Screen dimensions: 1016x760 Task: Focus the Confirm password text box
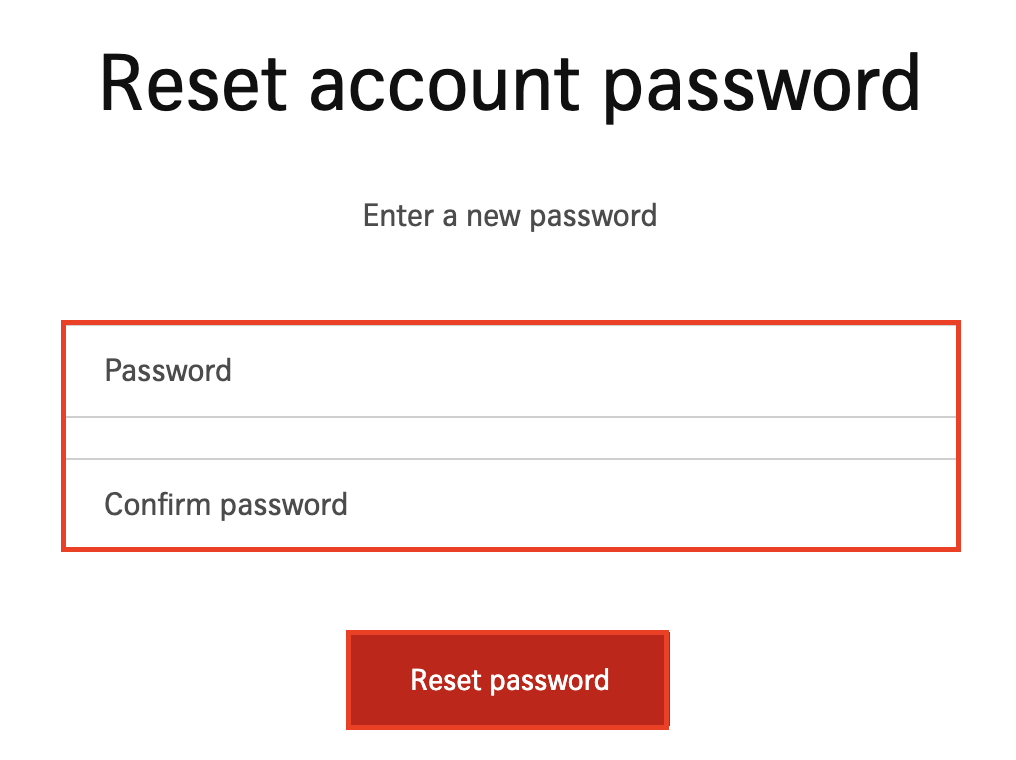(510, 504)
